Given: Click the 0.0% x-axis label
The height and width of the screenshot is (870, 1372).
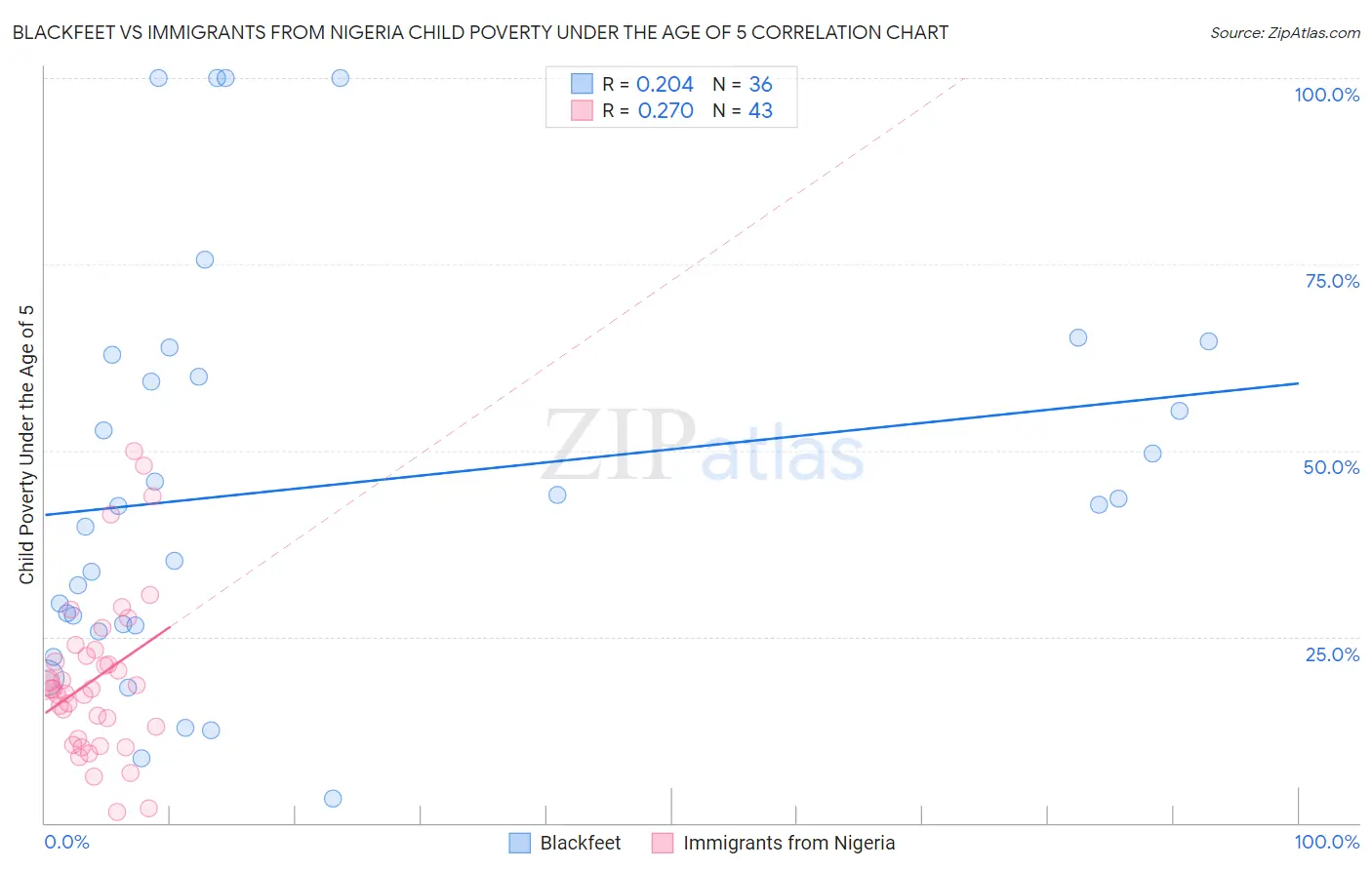Looking at the screenshot, I should [x=66, y=842].
